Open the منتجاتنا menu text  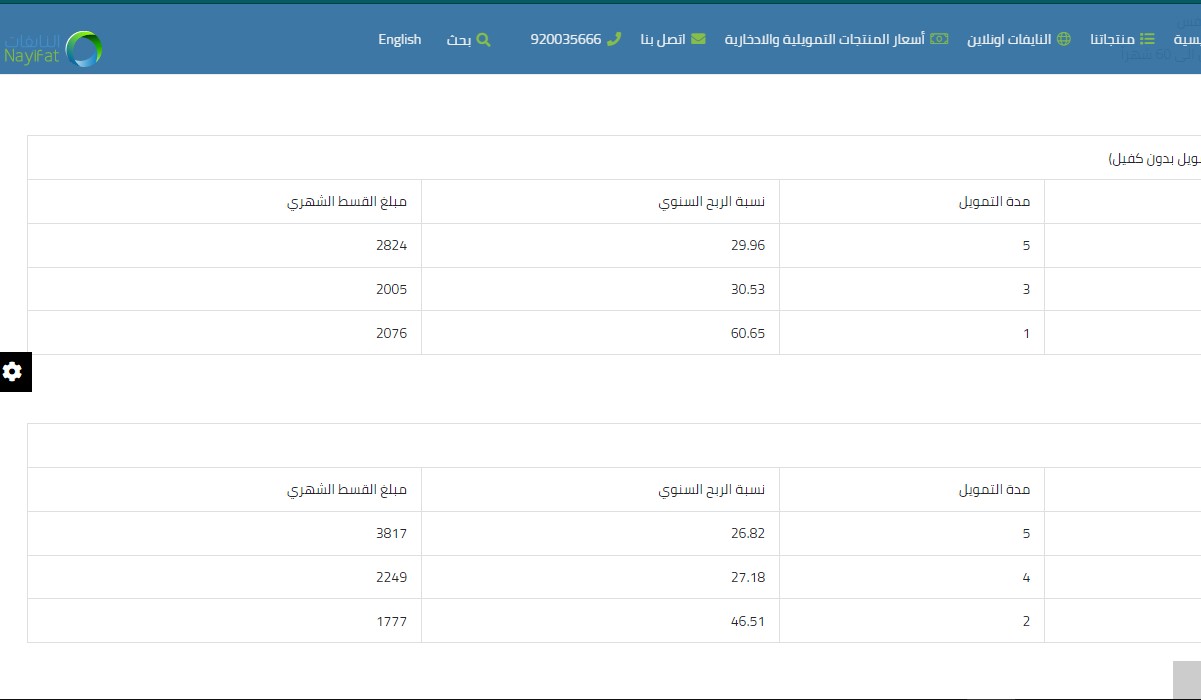pos(1112,40)
